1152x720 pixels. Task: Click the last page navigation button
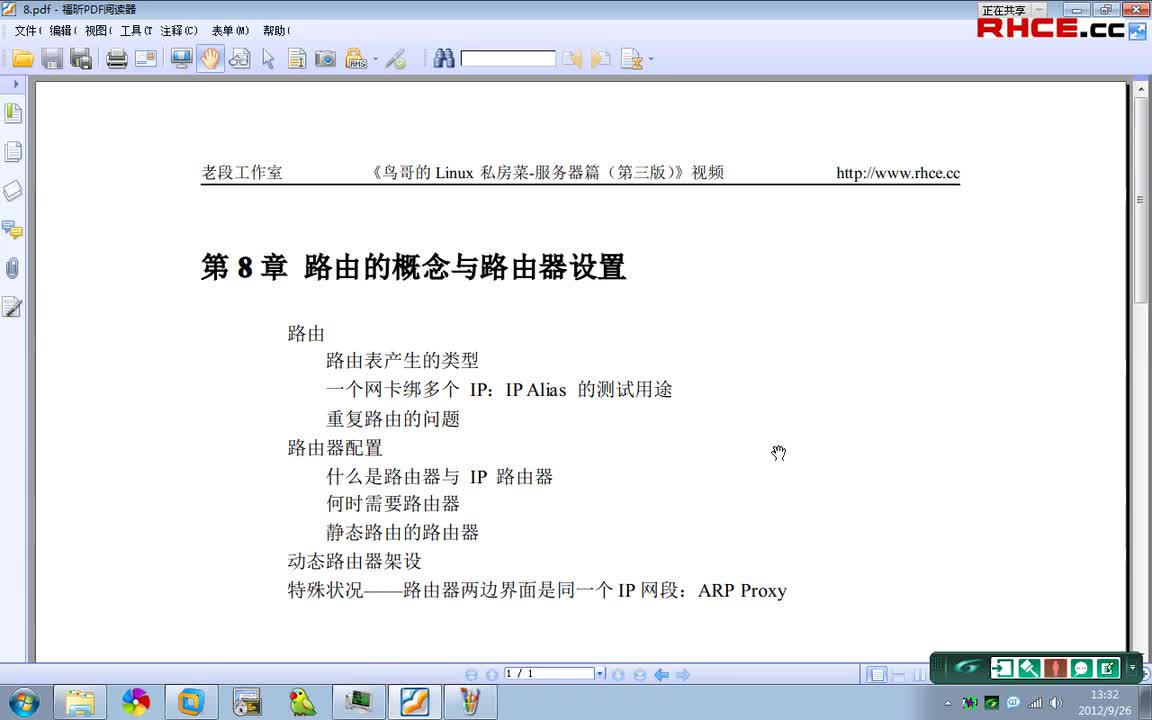639,674
